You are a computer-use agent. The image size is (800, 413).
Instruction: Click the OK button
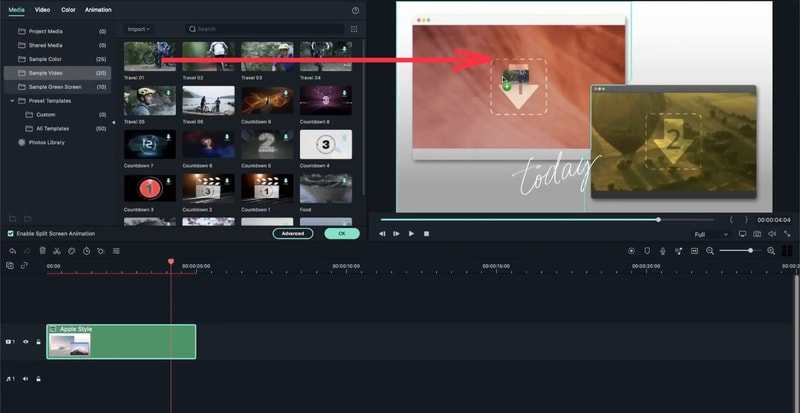tap(342, 233)
